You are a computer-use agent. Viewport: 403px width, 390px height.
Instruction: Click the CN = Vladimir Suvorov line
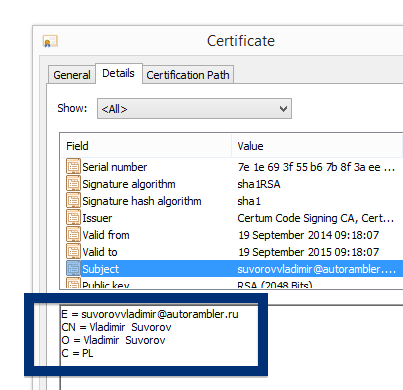click(116, 327)
